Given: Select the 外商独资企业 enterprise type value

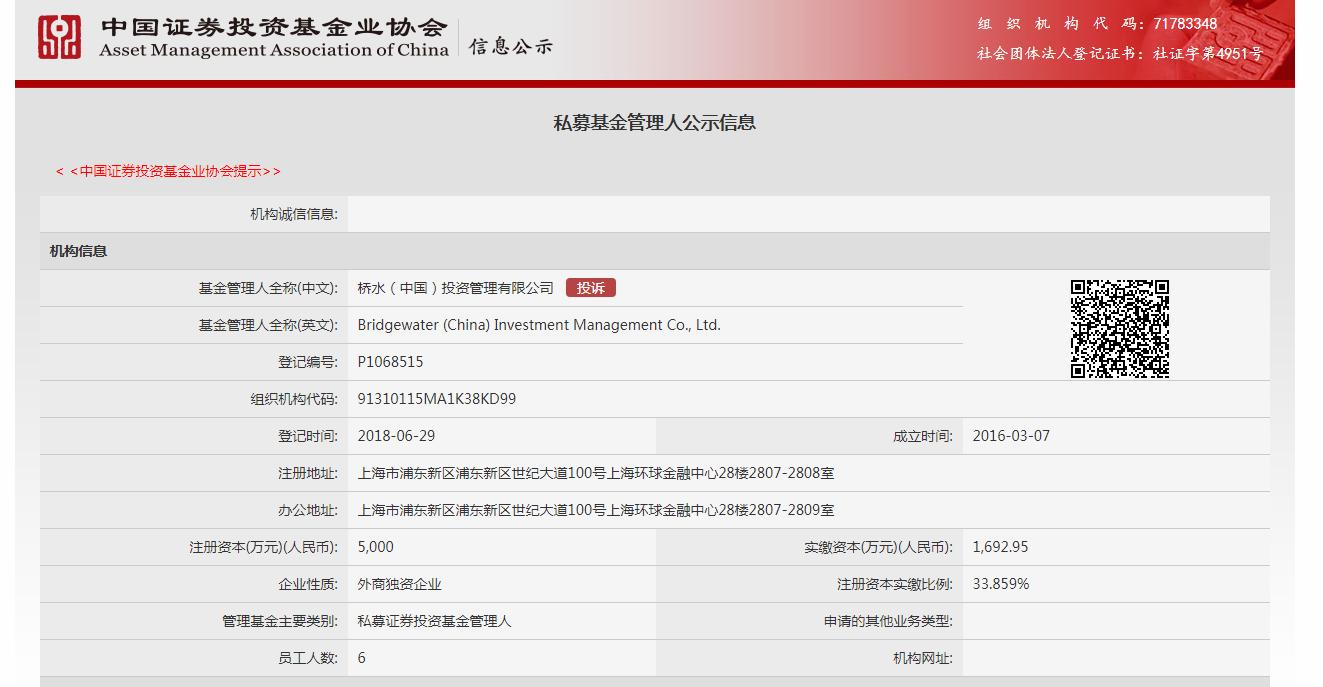Looking at the screenshot, I should [398, 584].
